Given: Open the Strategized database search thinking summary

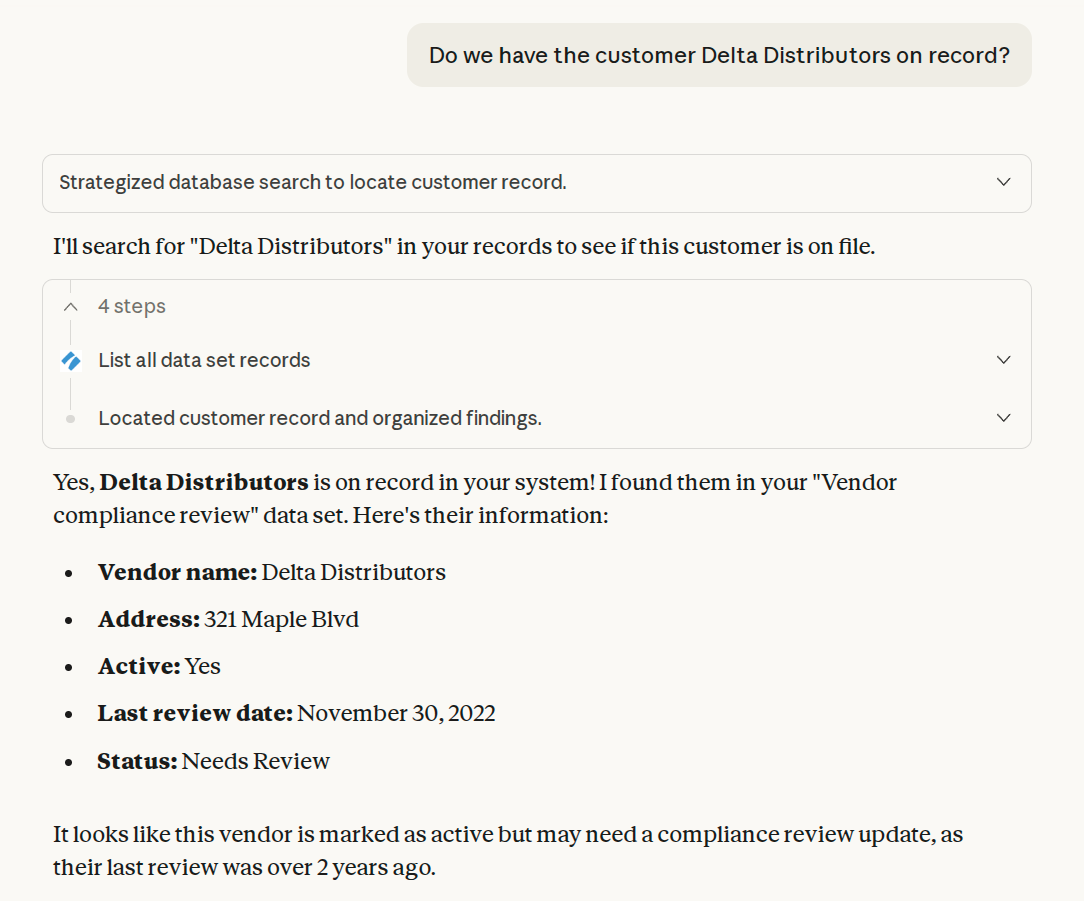Looking at the screenshot, I should pyautogui.click(x=313, y=183).
